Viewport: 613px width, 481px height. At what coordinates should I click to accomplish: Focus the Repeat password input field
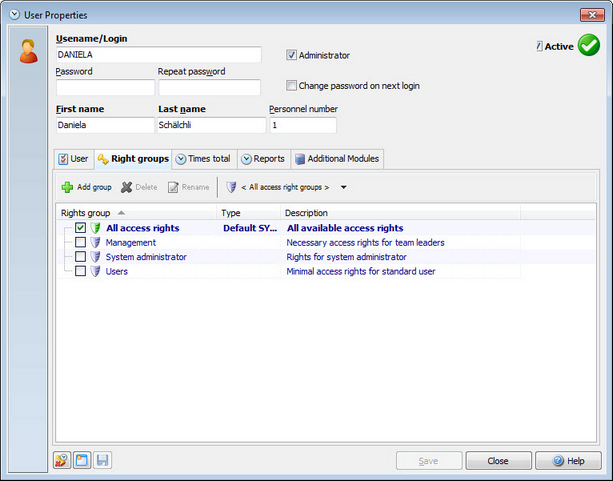(x=210, y=88)
